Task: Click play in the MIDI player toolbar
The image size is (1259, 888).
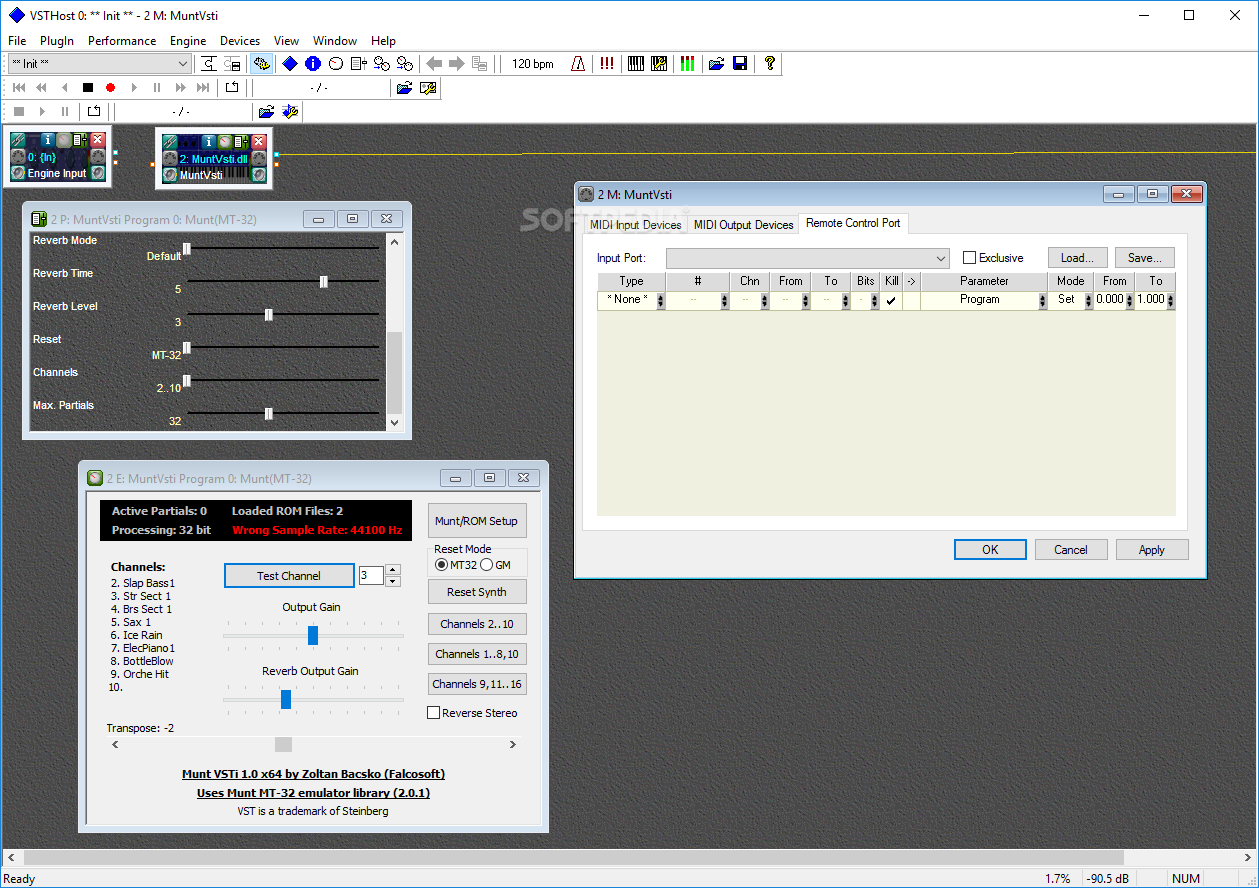Action: [134, 88]
